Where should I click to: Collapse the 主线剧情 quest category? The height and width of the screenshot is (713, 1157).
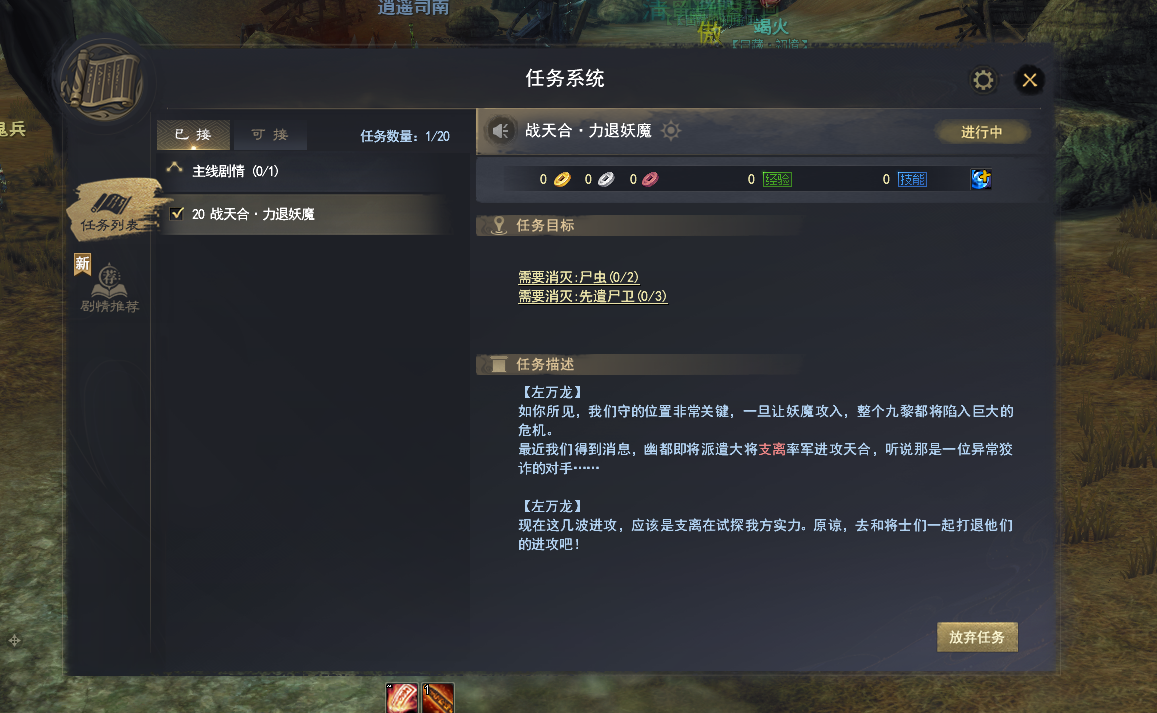point(174,169)
